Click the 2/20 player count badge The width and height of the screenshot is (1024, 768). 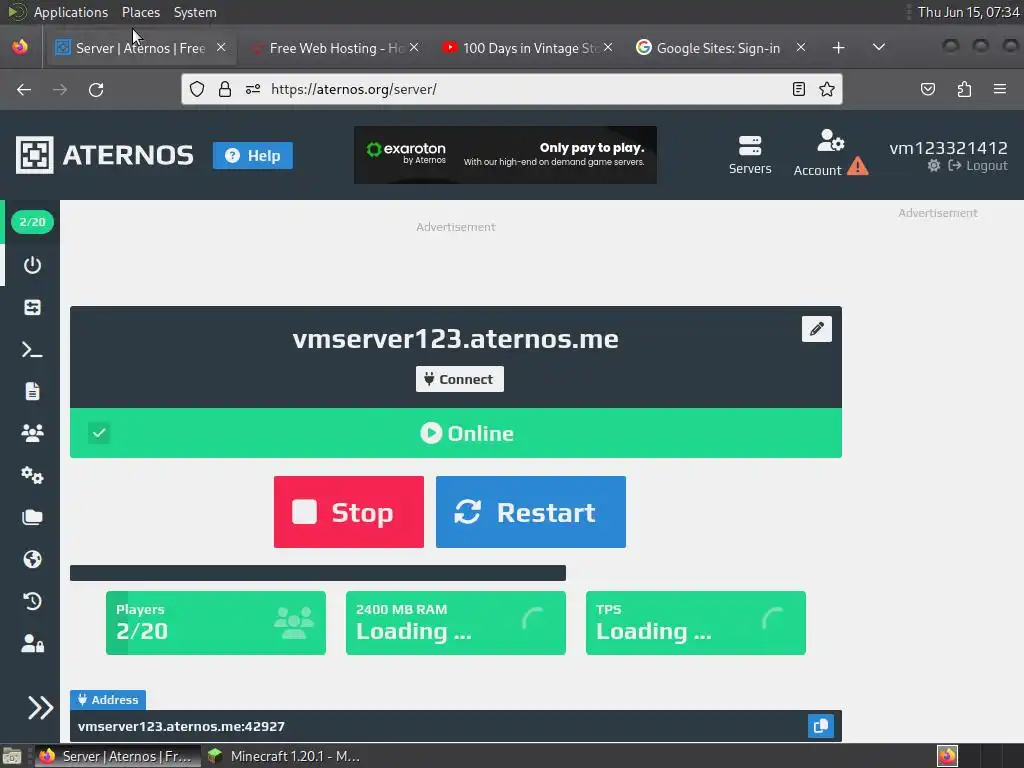32,222
